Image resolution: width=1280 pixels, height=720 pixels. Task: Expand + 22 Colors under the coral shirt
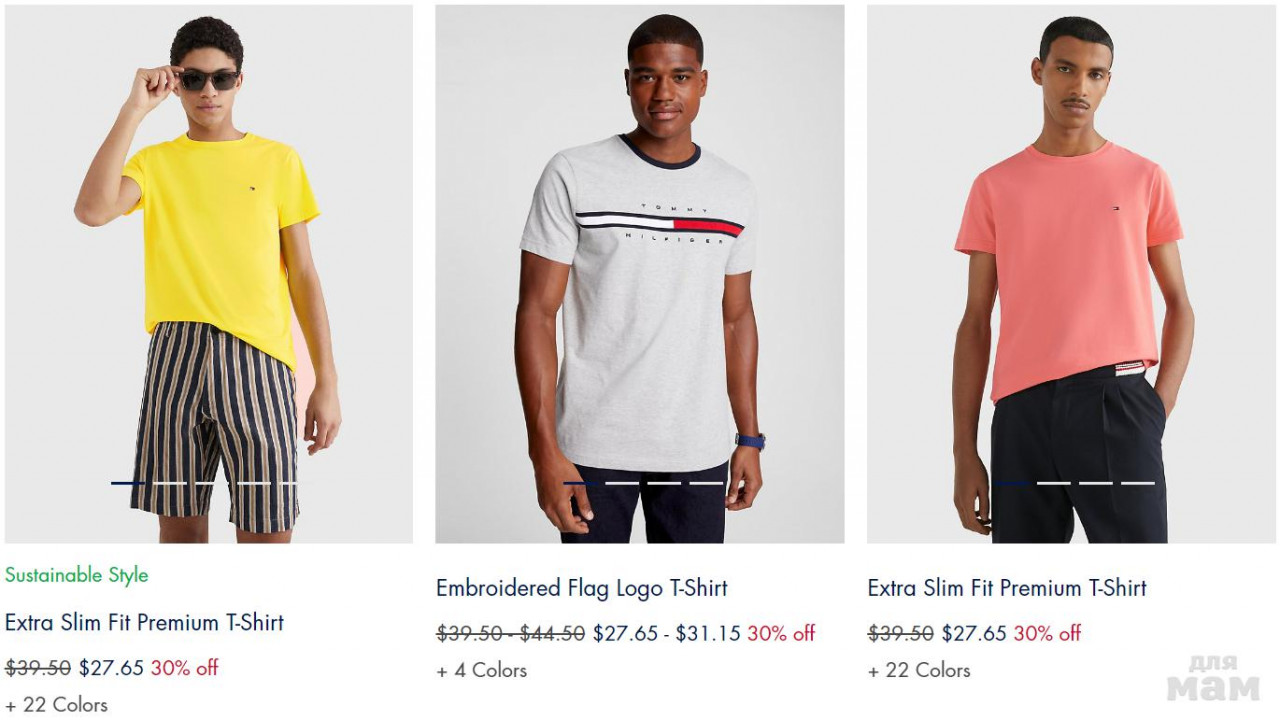[x=919, y=670]
